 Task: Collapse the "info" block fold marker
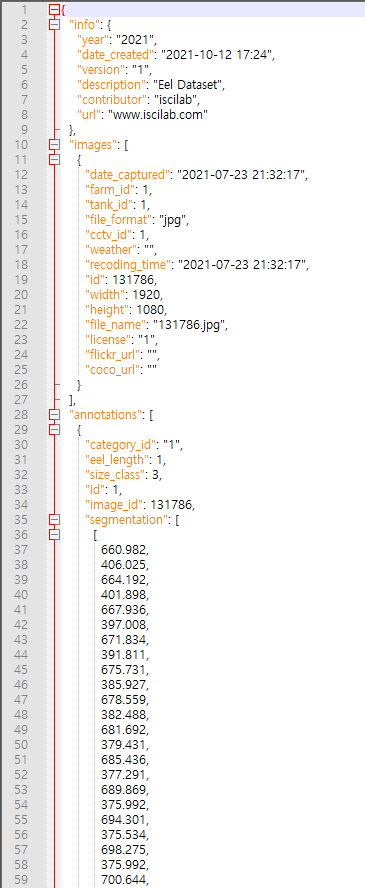tap(54, 24)
